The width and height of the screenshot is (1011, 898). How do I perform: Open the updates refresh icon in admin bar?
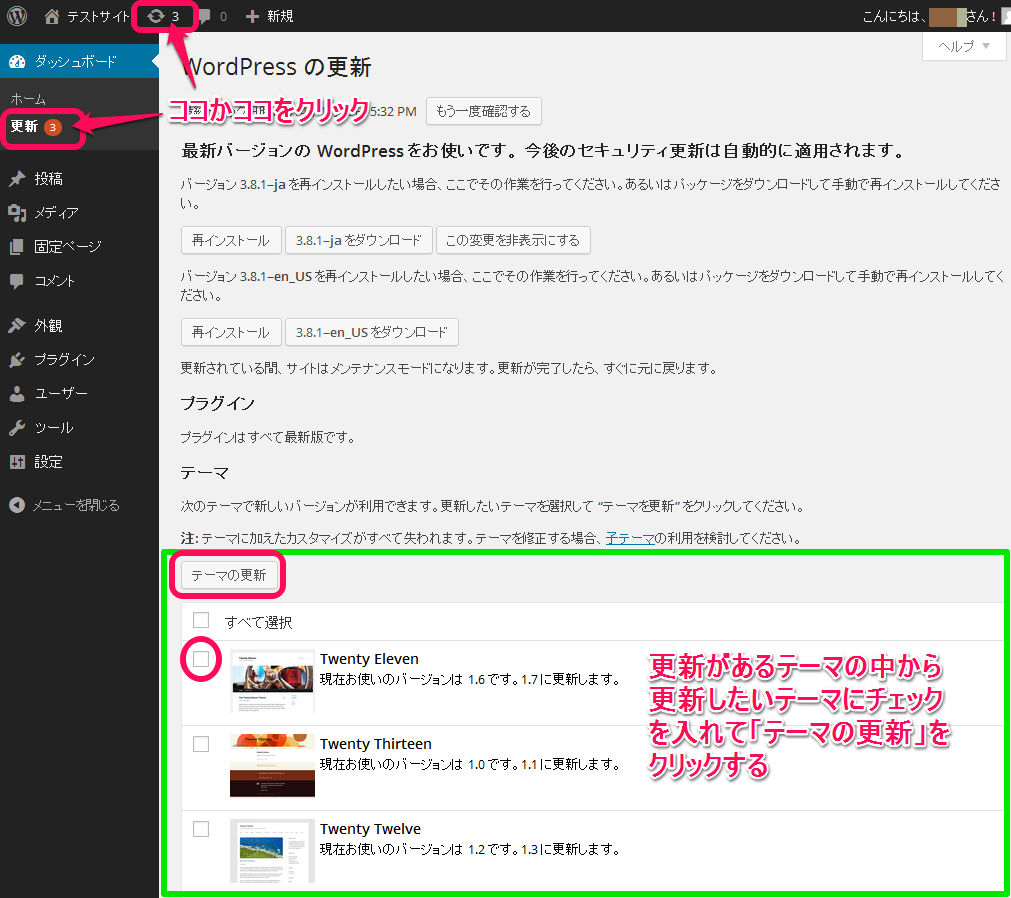tap(155, 16)
